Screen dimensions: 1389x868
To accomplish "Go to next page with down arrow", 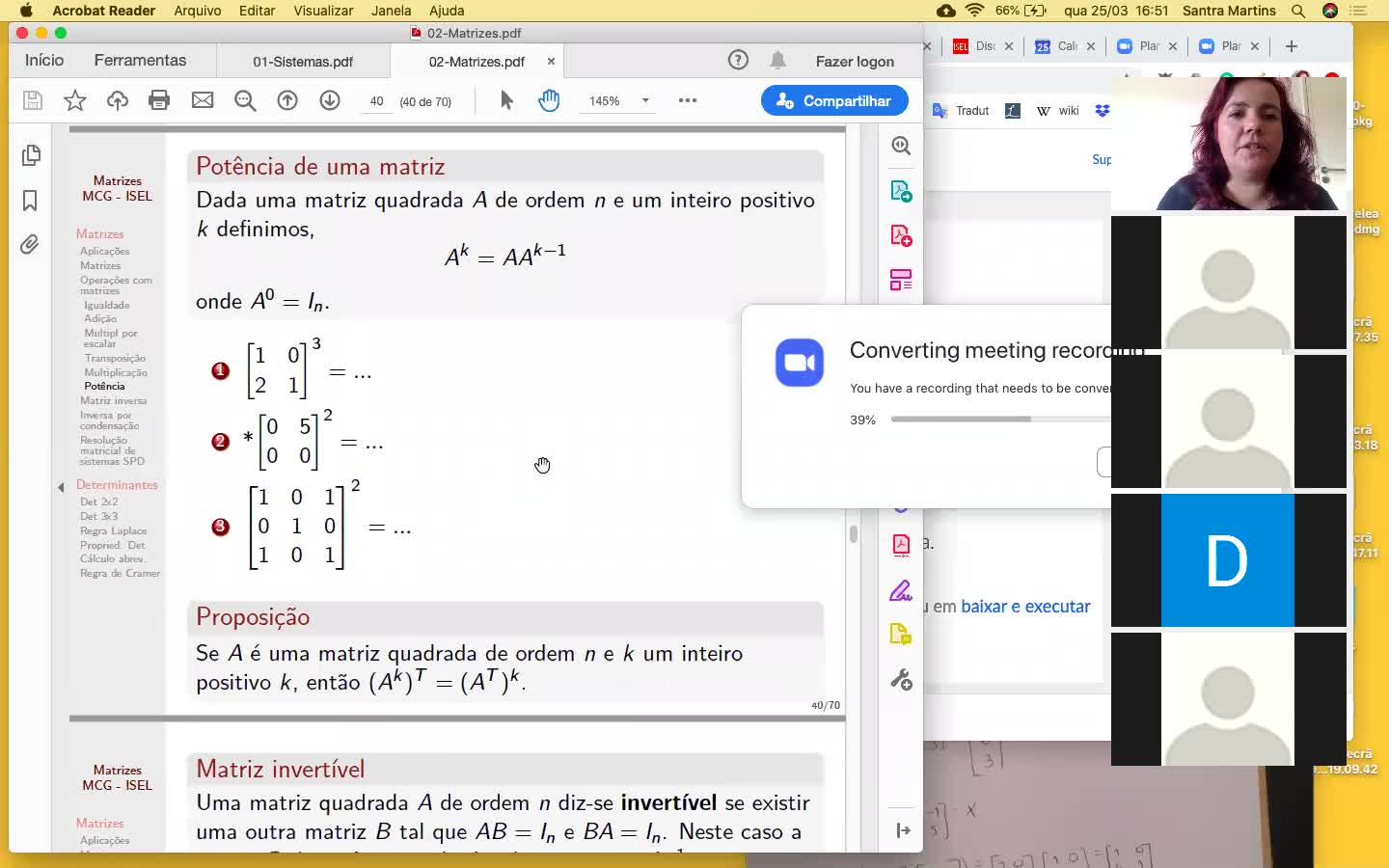I will click(x=330, y=100).
